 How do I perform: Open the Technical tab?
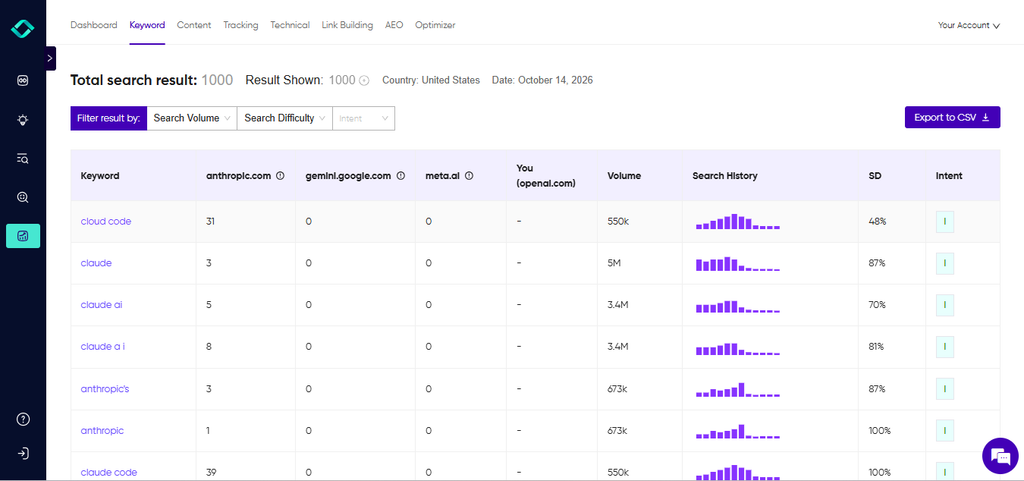click(290, 25)
